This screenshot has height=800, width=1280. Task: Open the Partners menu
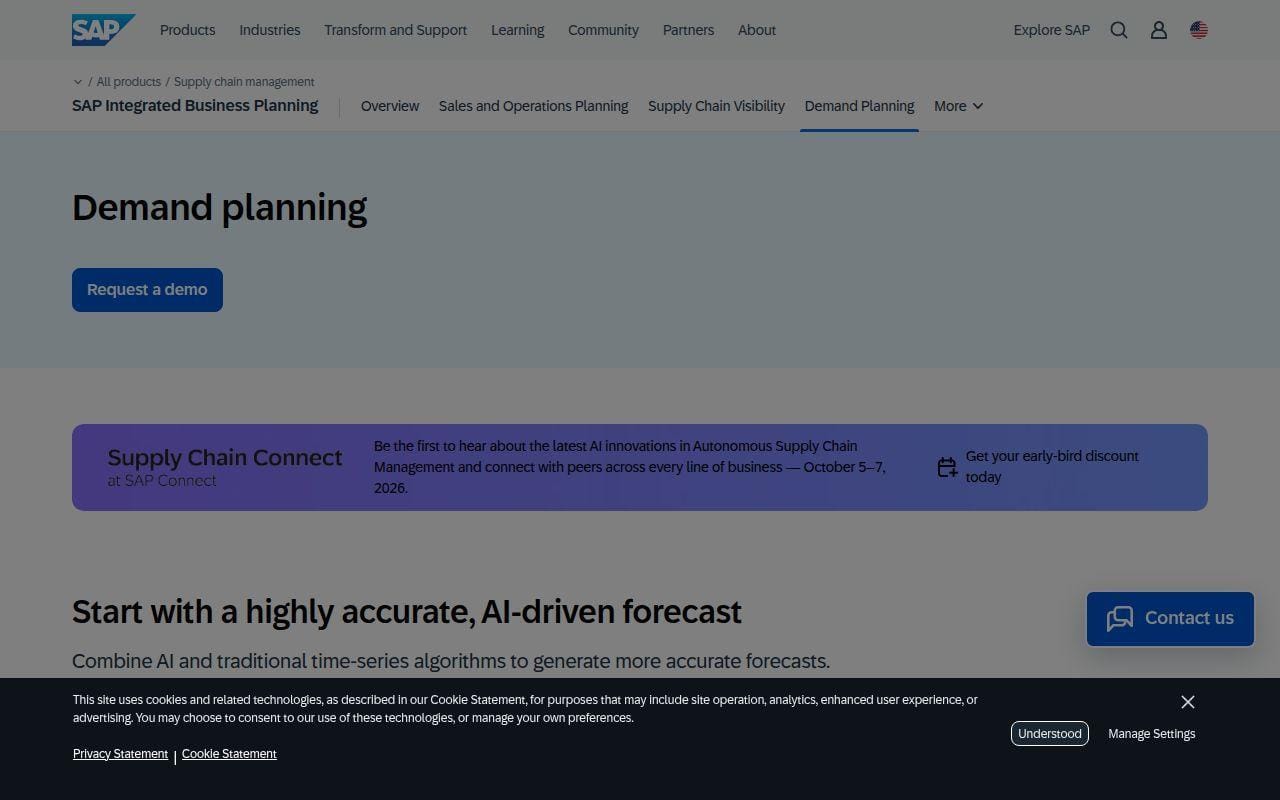coord(688,30)
